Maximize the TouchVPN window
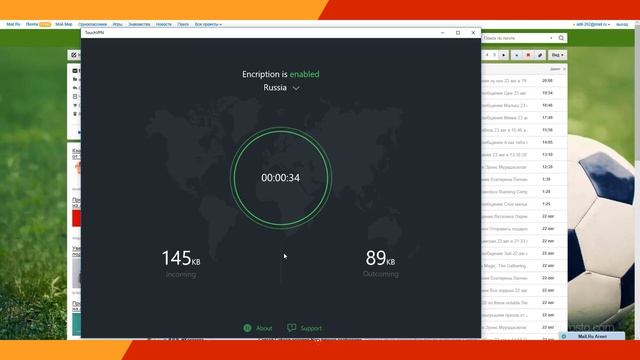Image resolution: width=640 pixels, height=360 pixels. pos(458,33)
